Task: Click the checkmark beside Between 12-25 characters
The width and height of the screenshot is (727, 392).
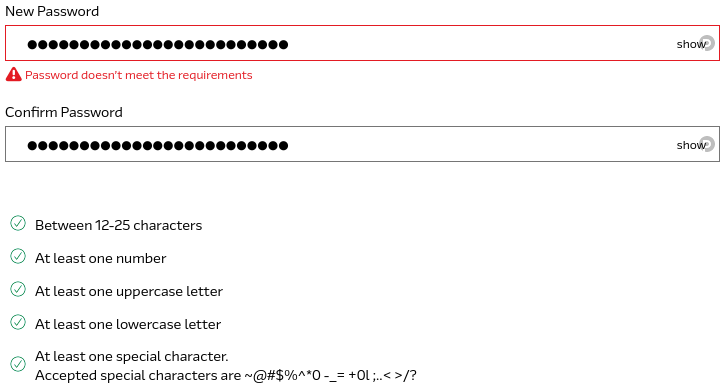Action: [18, 223]
